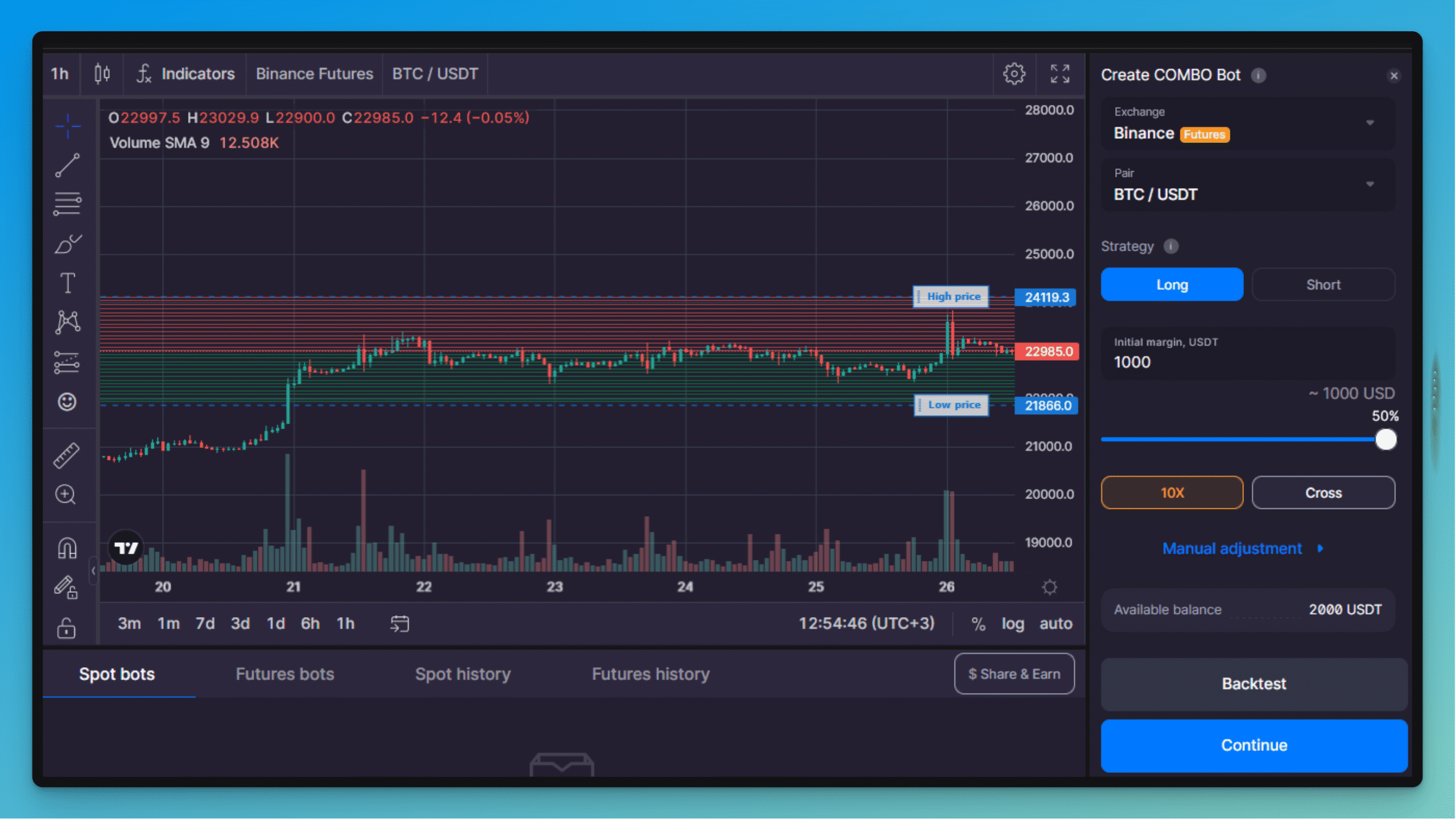This screenshot has width=1456, height=819.
Task: Click the 50% margin slider handle
Action: click(x=1387, y=439)
